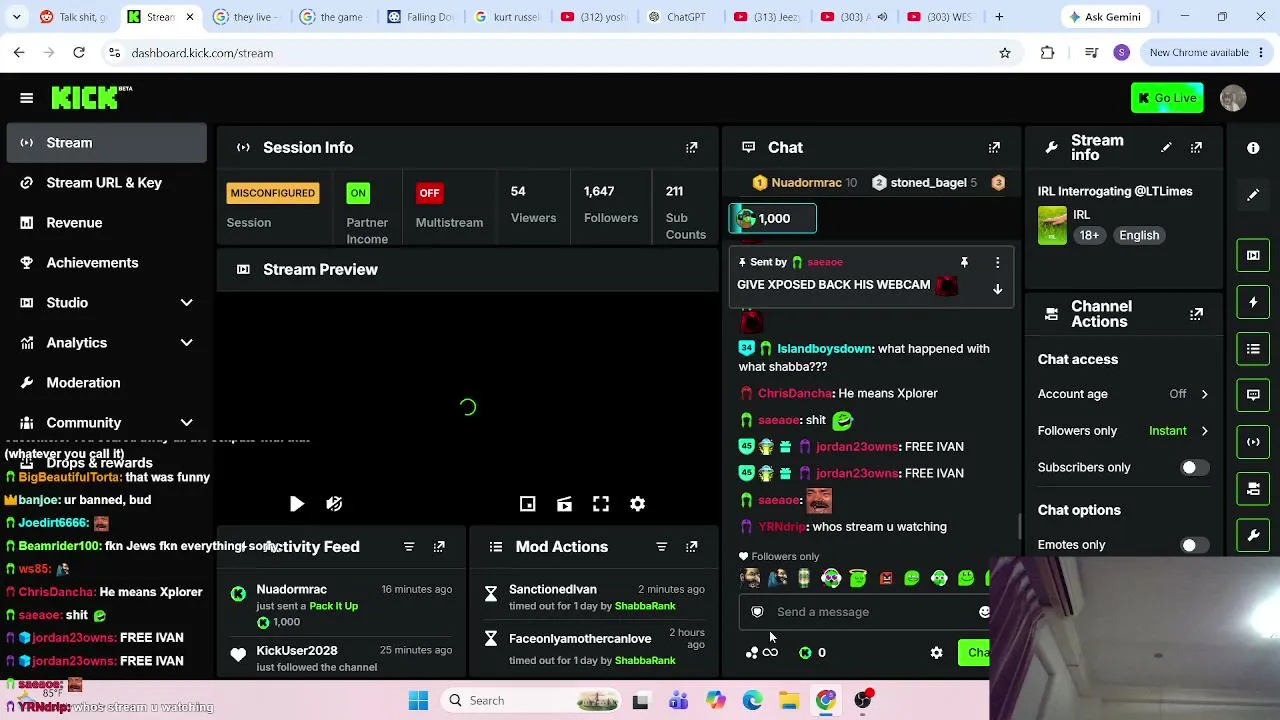The image size is (1280, 720).
Task: Open Windows Start menu on the taskbar
Action: (x=418, y=701)
